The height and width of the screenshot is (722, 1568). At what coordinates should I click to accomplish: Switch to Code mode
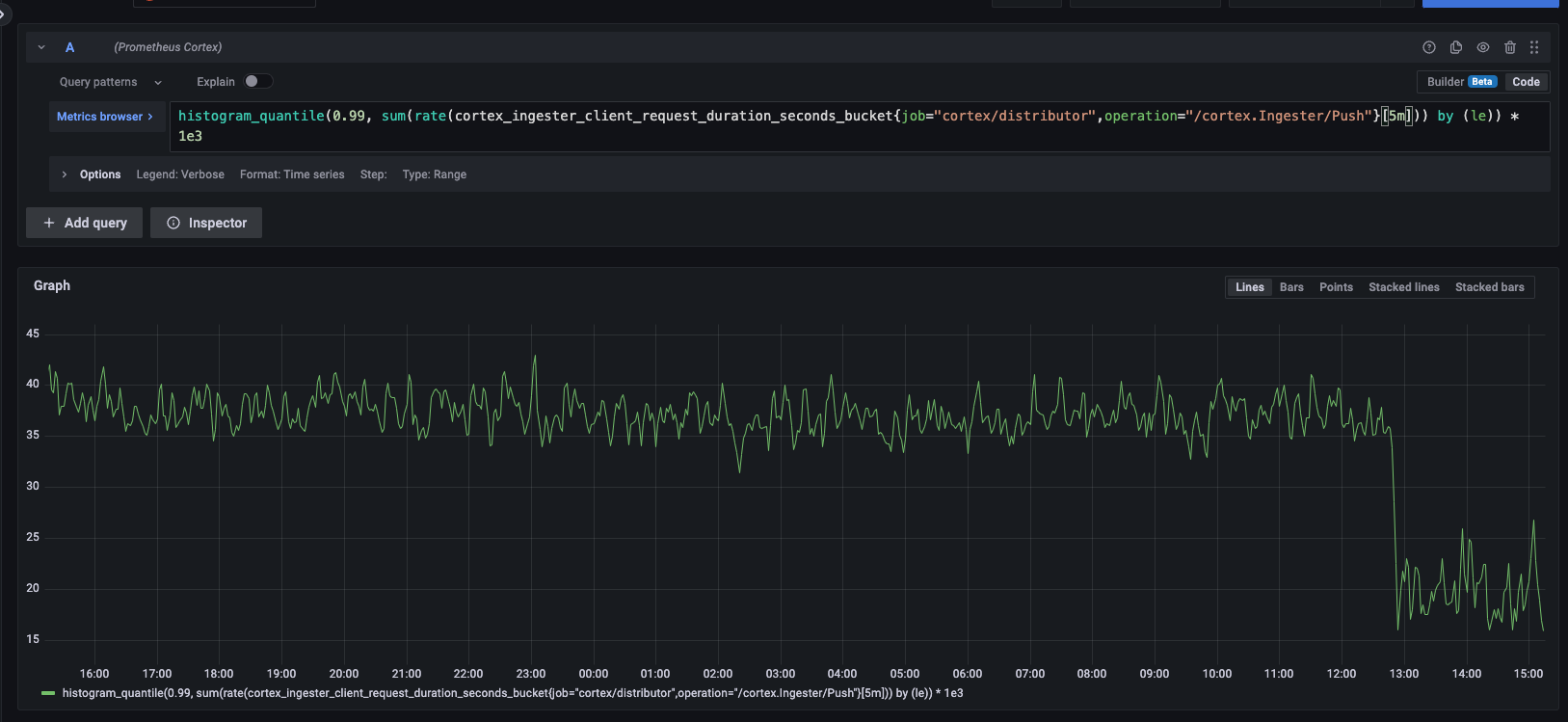(1526, 82)
